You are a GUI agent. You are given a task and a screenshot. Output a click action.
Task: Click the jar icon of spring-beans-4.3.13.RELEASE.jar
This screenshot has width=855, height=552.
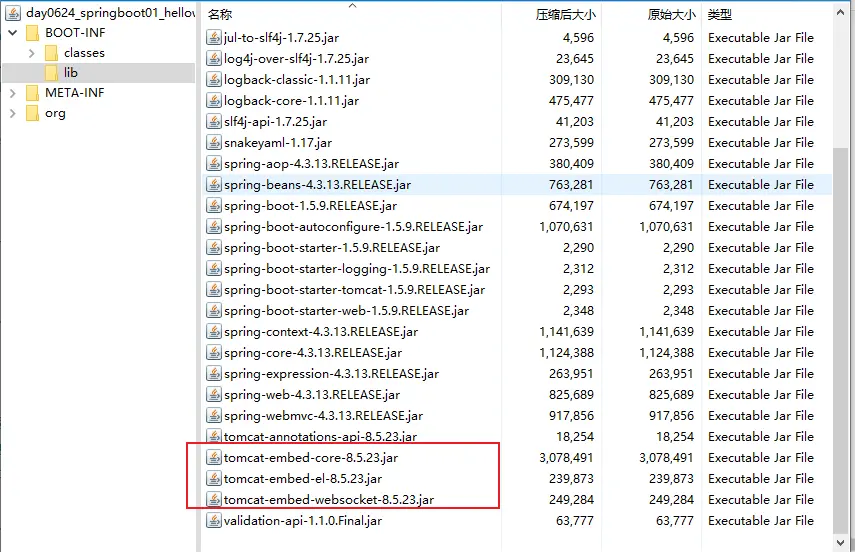tap(213, 185)
